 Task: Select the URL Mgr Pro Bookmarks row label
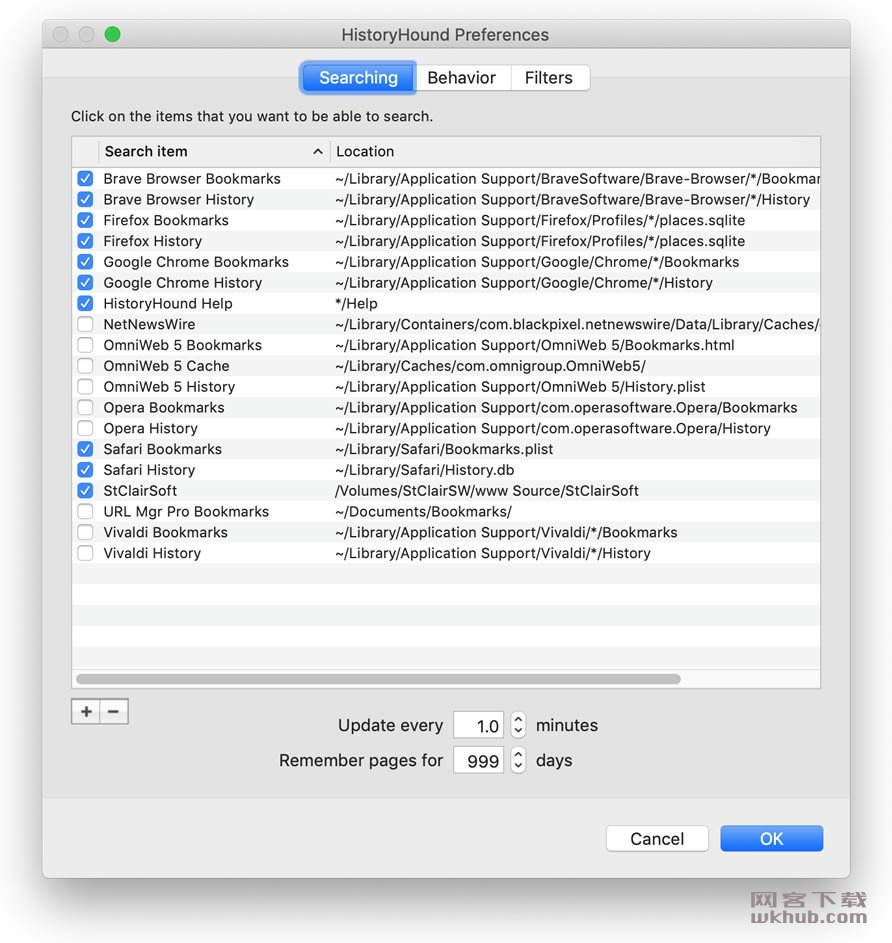click(x=186, y=511)
